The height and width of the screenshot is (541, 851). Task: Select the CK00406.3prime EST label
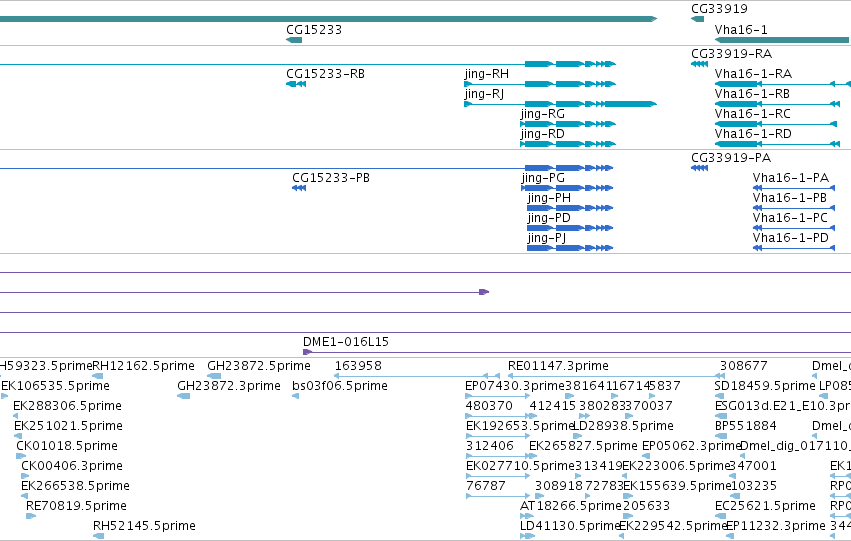click(72, 466)
